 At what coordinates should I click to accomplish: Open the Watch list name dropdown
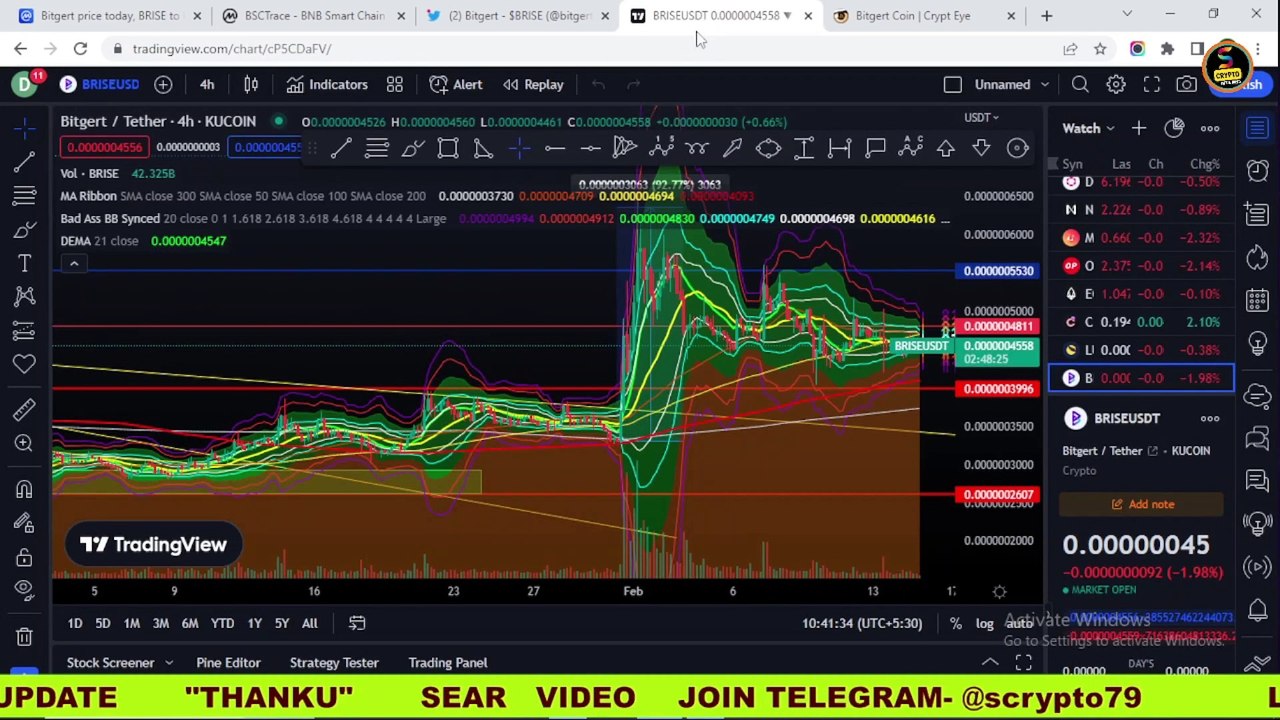tap(1089, 128)
